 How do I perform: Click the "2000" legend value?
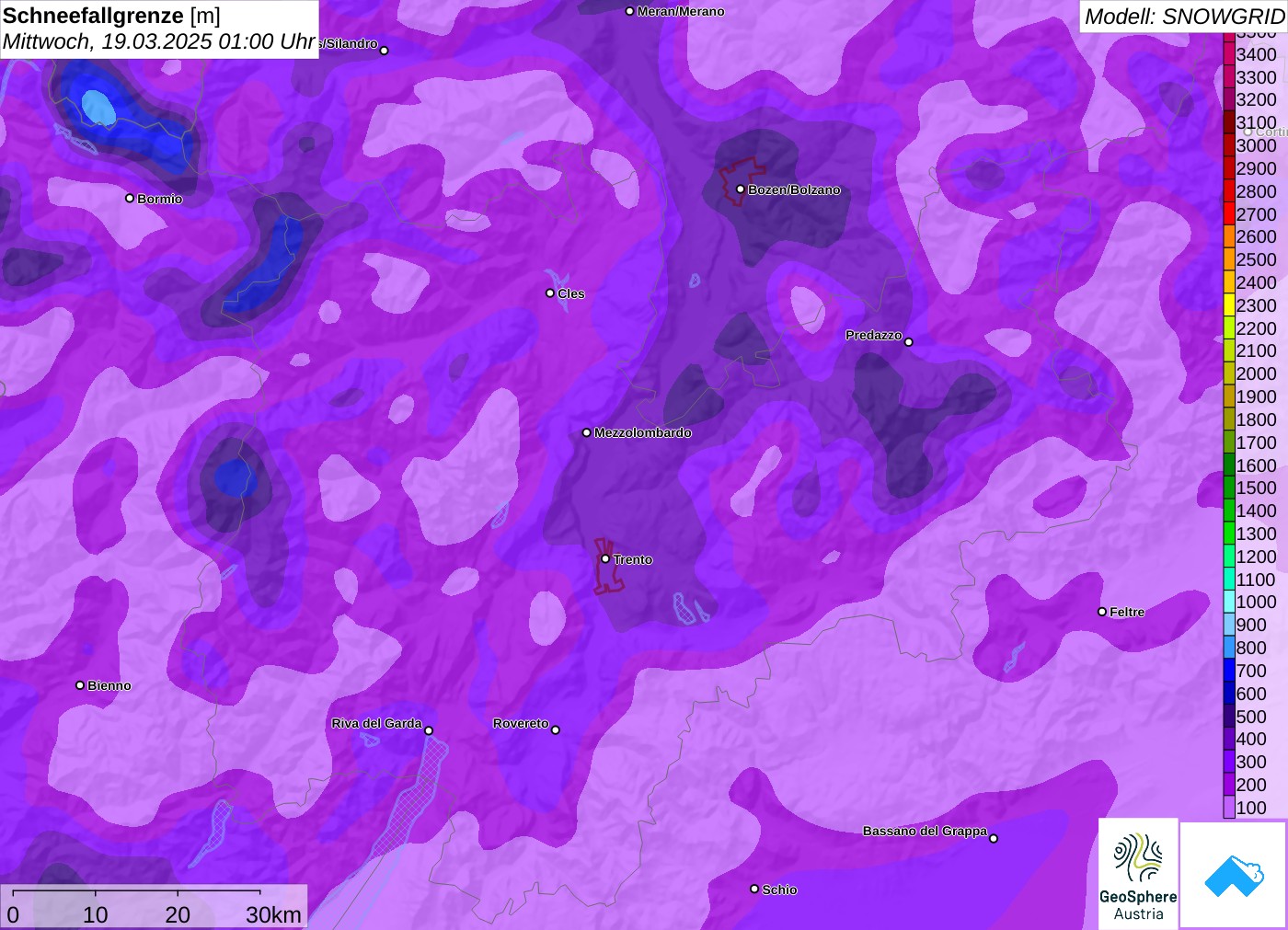tap(1257, 373)
